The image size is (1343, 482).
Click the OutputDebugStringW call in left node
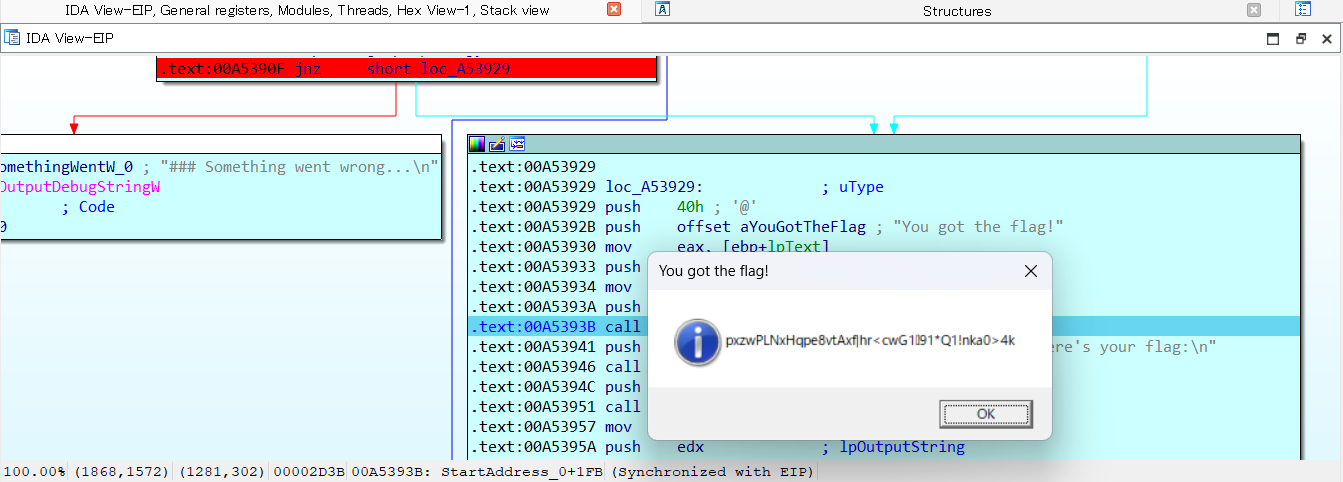coord(80,187)
